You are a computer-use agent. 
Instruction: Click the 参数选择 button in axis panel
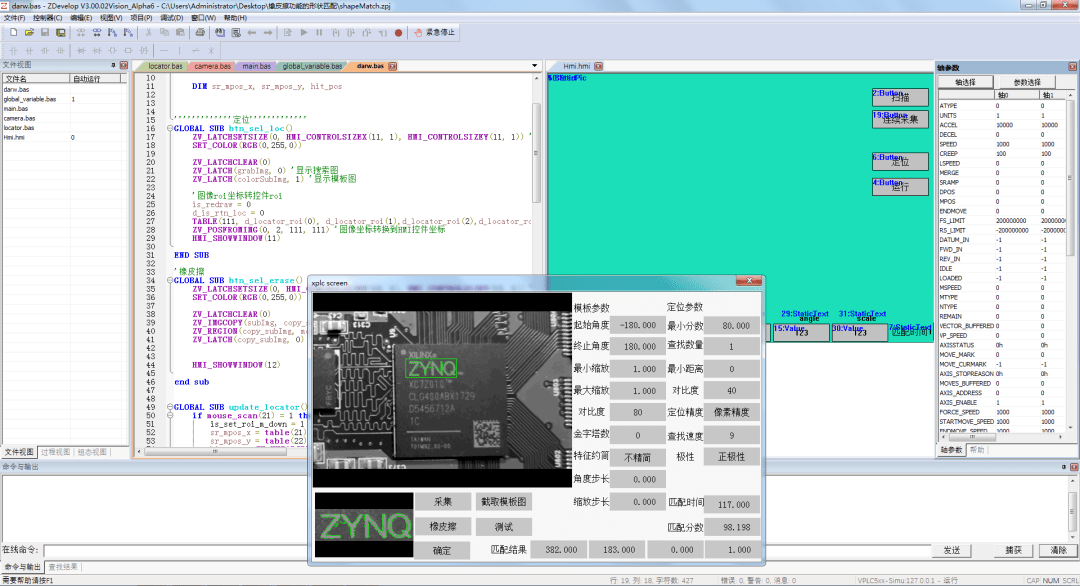[1026, 82]
